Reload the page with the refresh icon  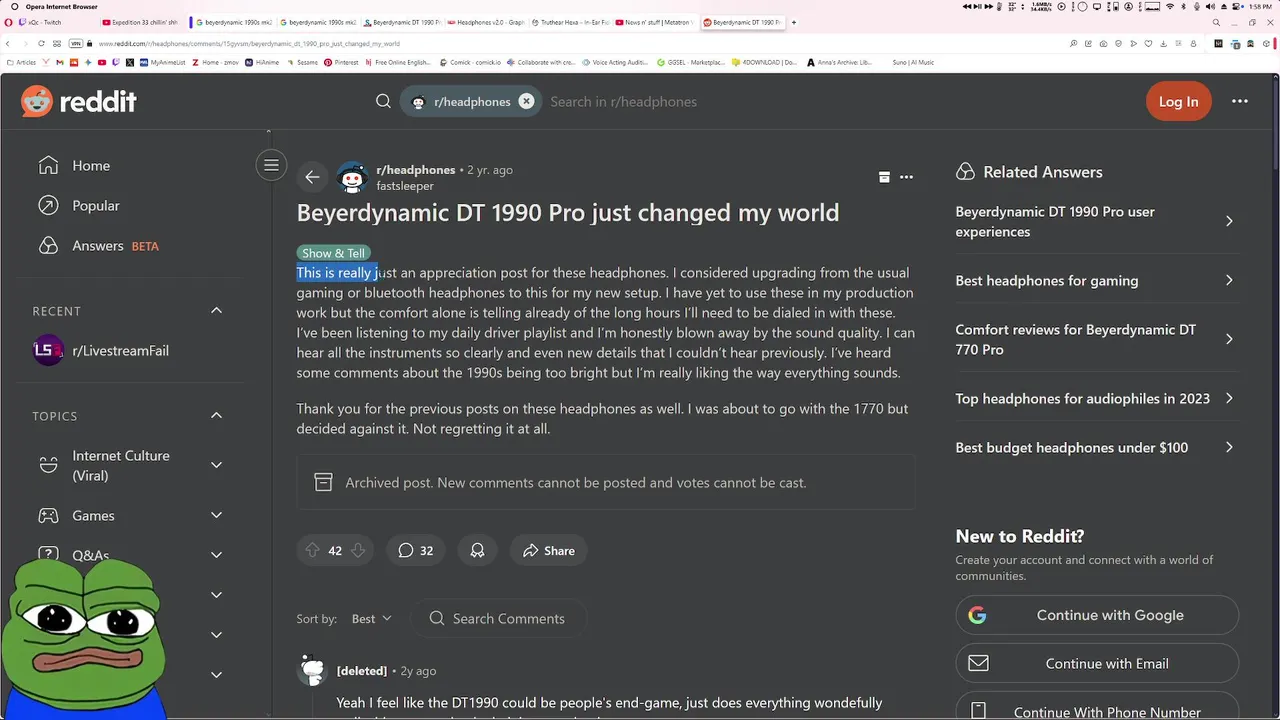[41, 44]
